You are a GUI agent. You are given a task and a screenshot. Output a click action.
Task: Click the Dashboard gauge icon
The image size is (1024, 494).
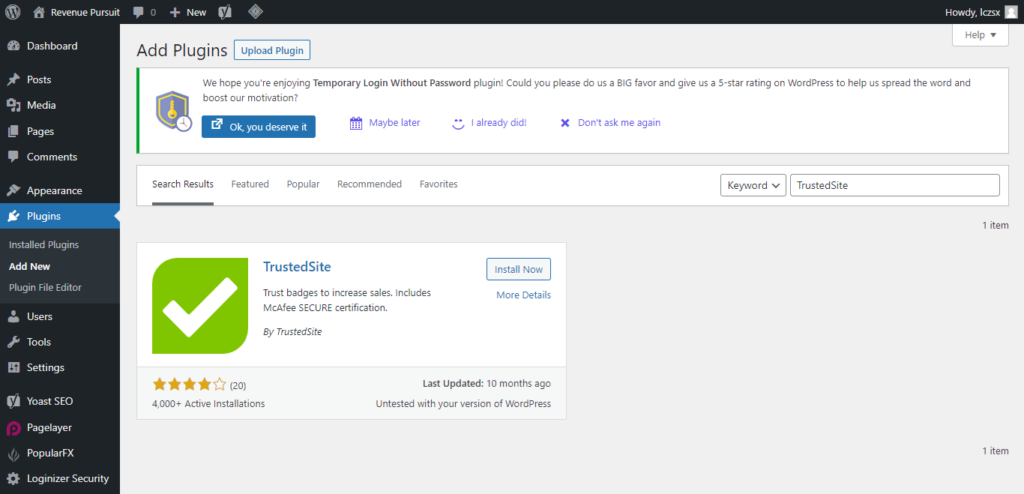pos(13,46)
